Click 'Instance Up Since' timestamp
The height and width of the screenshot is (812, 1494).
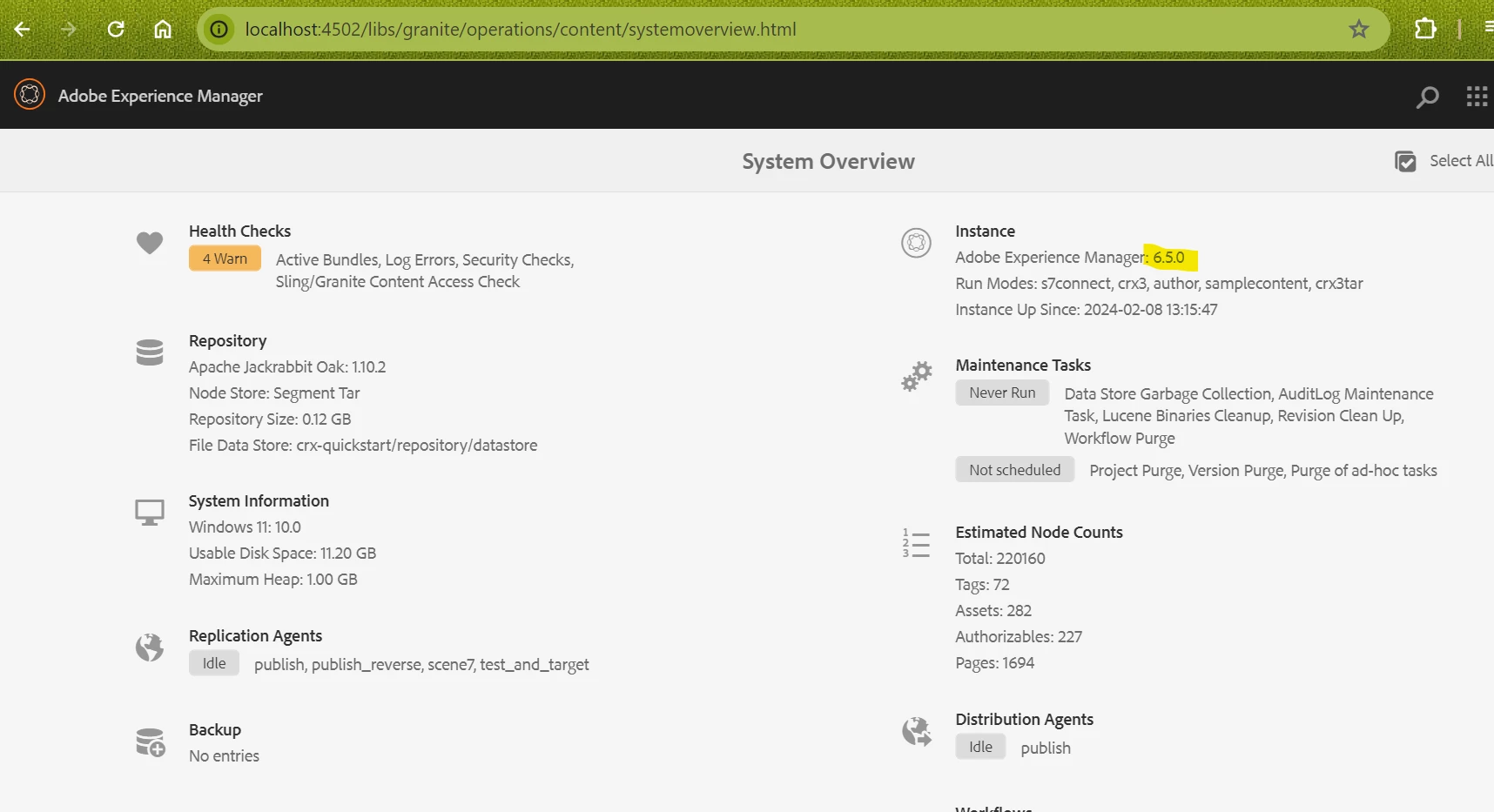(1086, 310)
